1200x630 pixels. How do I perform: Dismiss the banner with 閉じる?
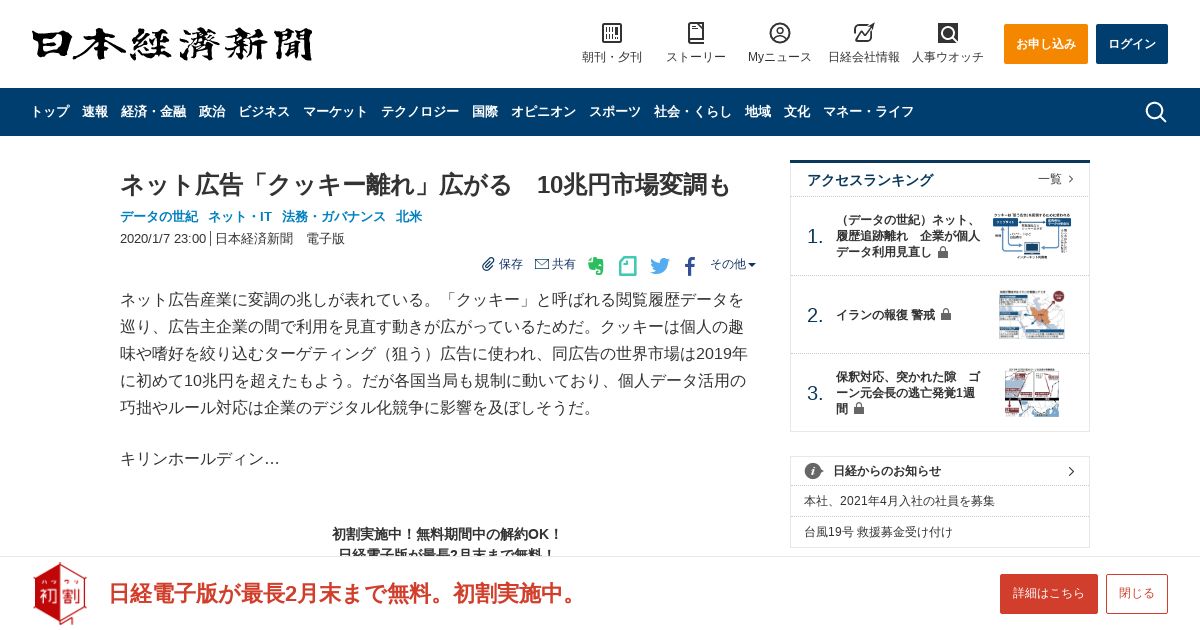click(1137, 594)
